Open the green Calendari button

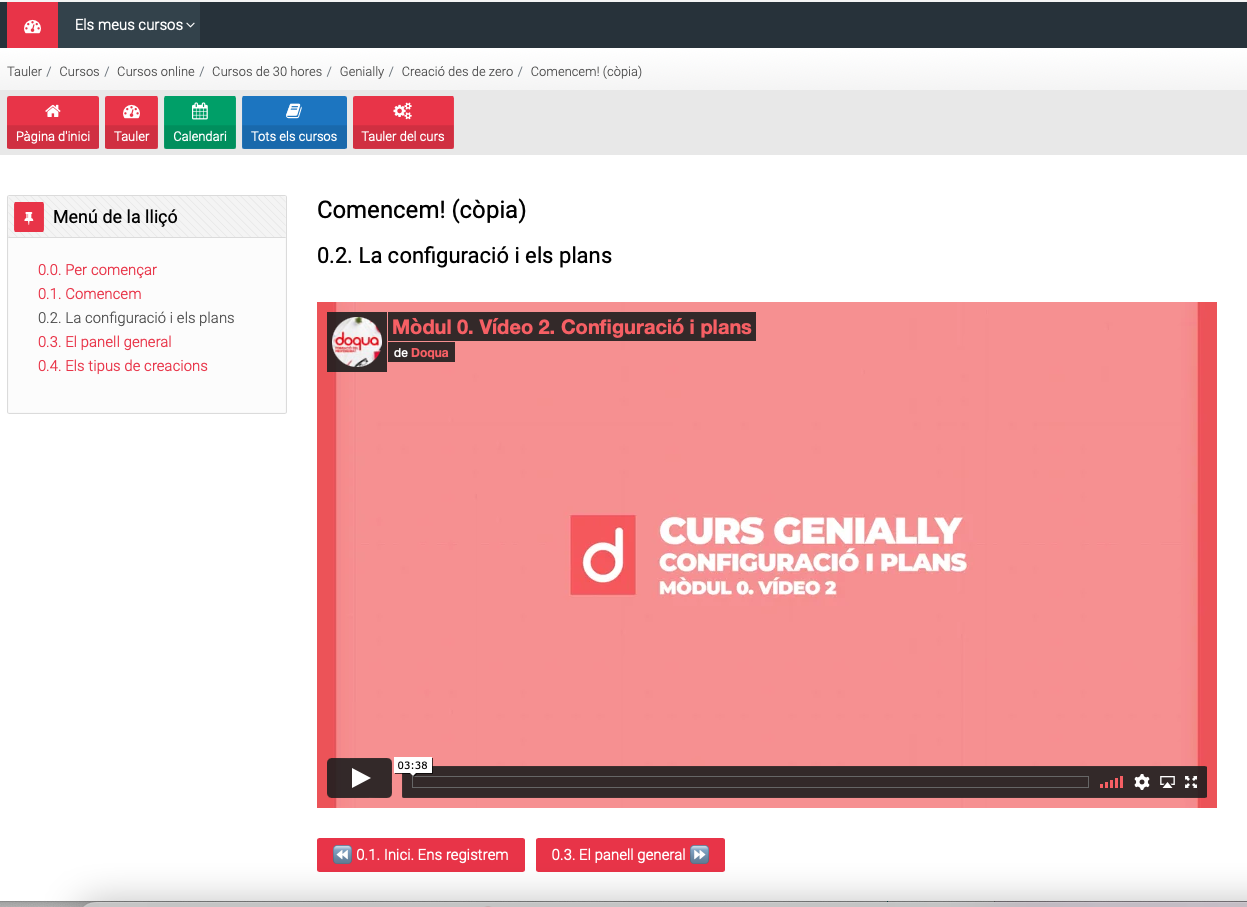200,123
